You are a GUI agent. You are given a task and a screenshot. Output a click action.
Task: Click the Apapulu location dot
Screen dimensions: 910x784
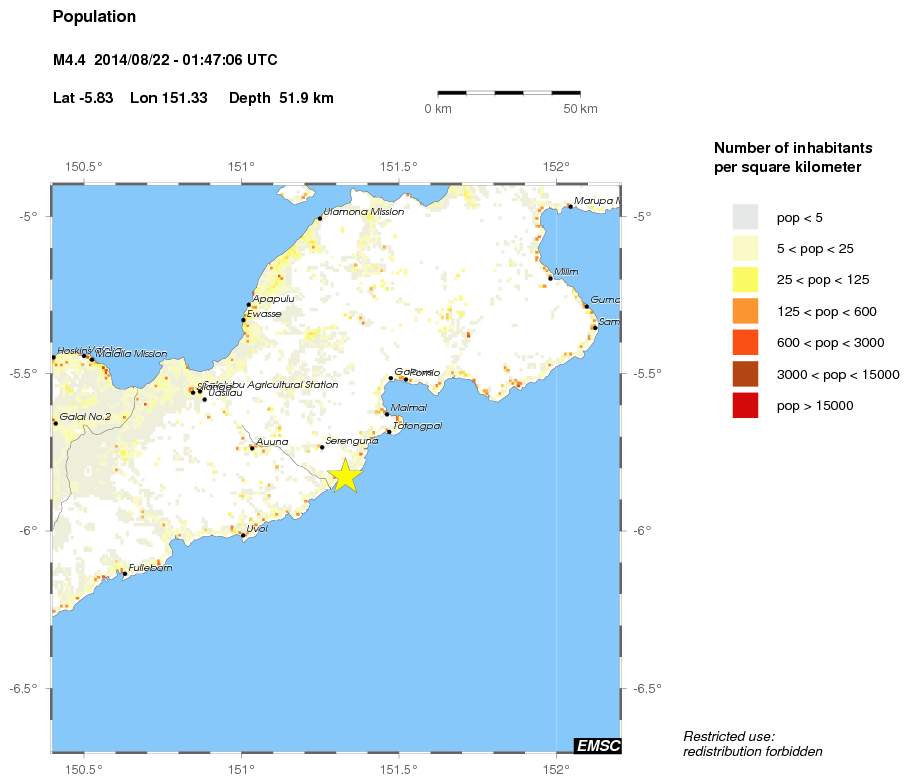[249, 305]
